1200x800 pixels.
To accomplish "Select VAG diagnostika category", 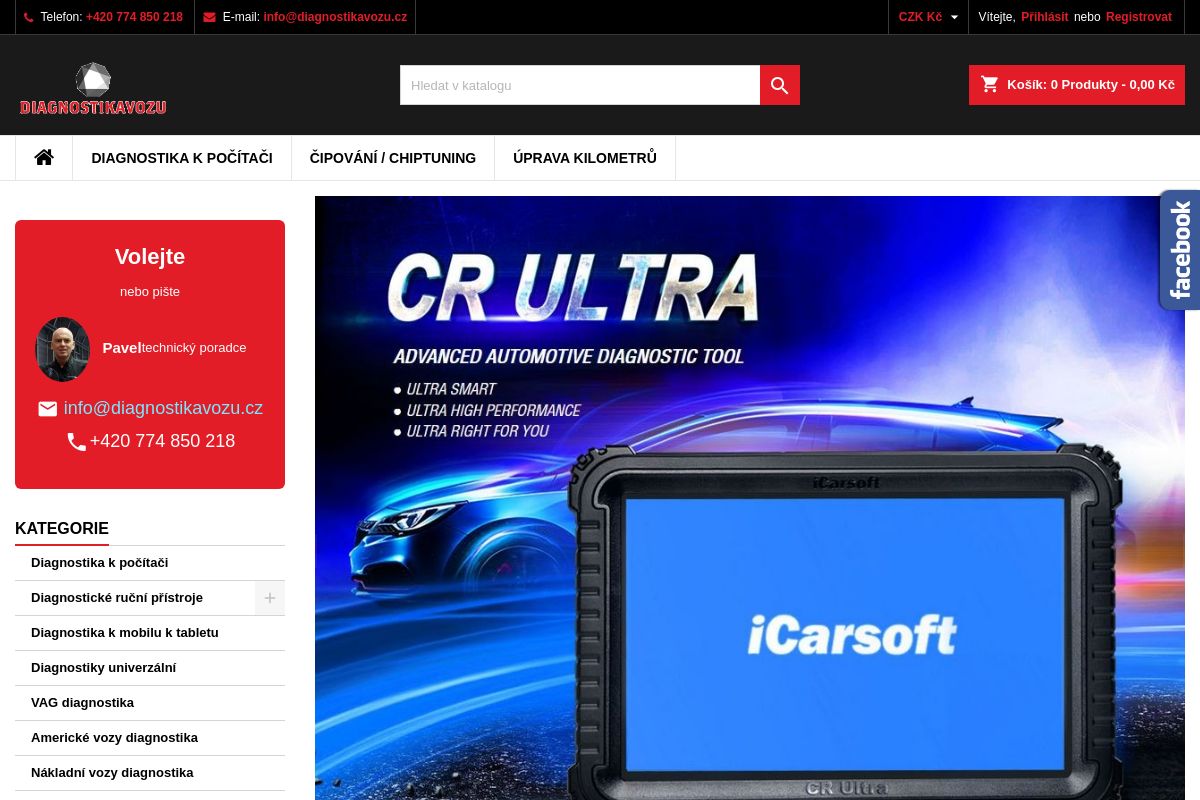I will pos(82,703).
